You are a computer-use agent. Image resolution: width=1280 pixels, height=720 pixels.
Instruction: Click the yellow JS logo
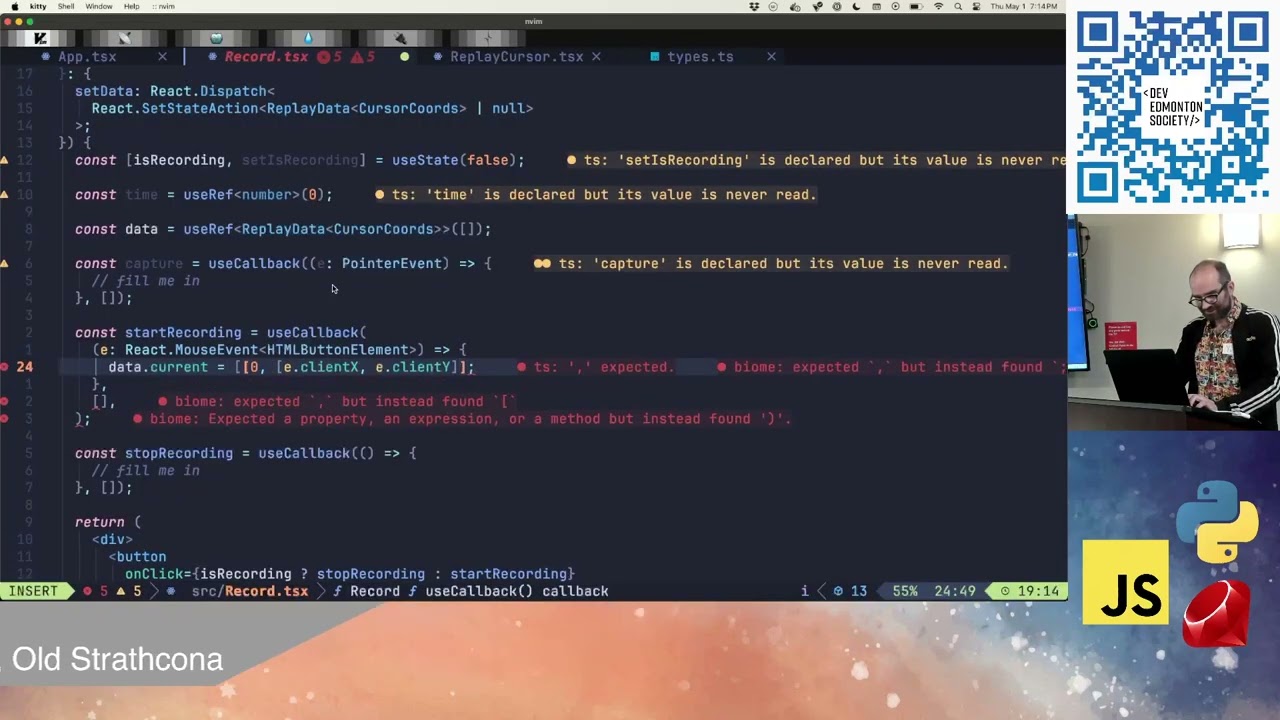tap(1125, 582)
